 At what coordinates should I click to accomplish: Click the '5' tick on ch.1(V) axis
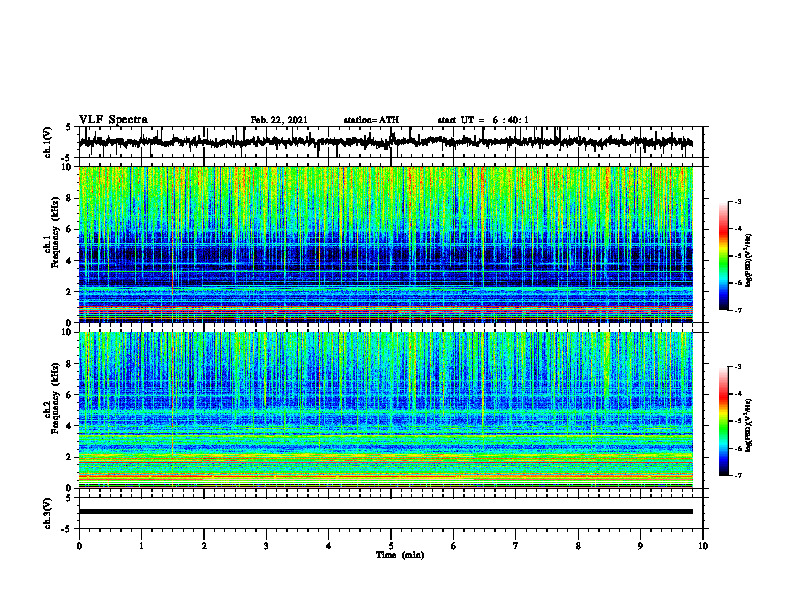pos(69,128)
